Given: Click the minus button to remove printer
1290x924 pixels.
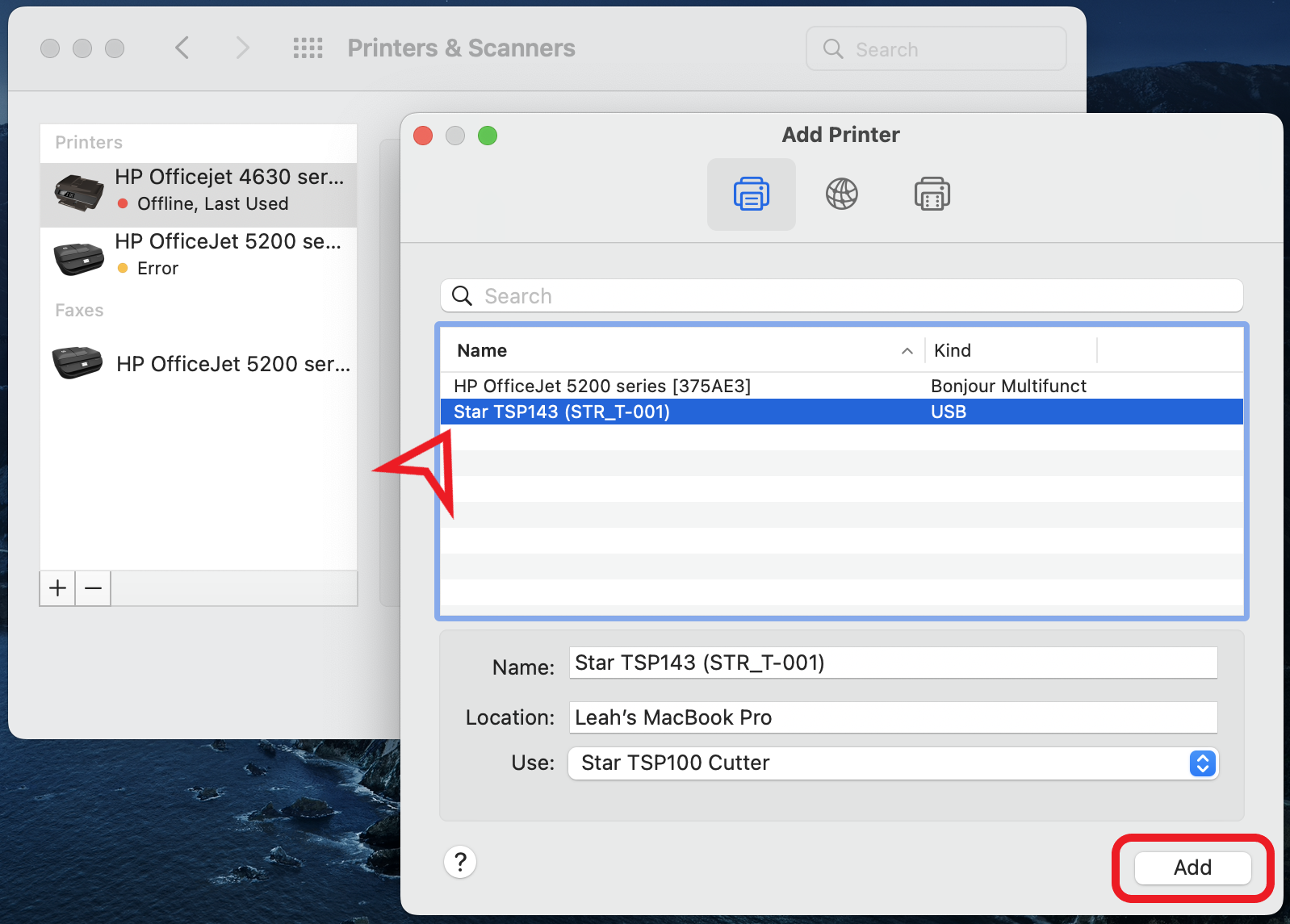Looking at the screenshot, I should click(x=93, y=588).
